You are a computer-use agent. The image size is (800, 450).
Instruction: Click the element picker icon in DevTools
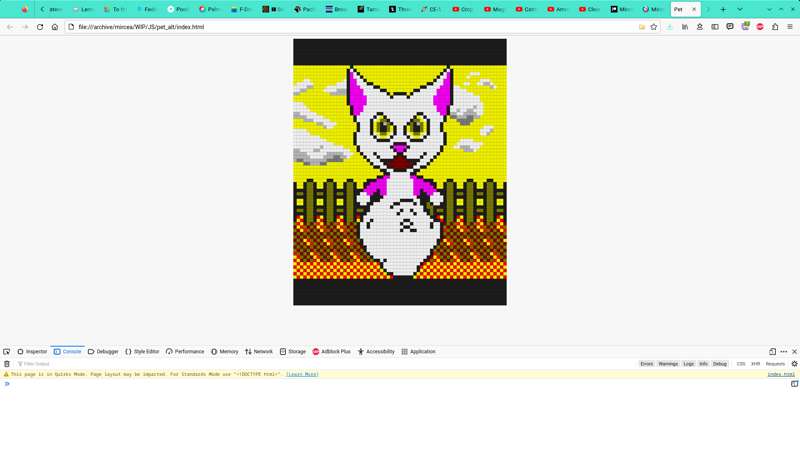pos(7,352)
